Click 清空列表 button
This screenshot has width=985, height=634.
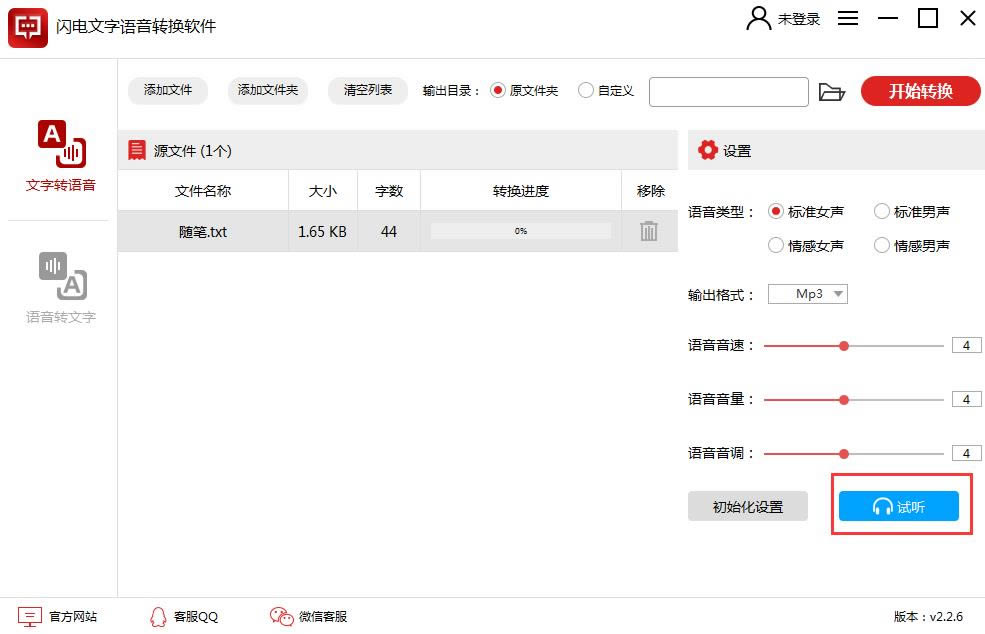coord(367,90)
